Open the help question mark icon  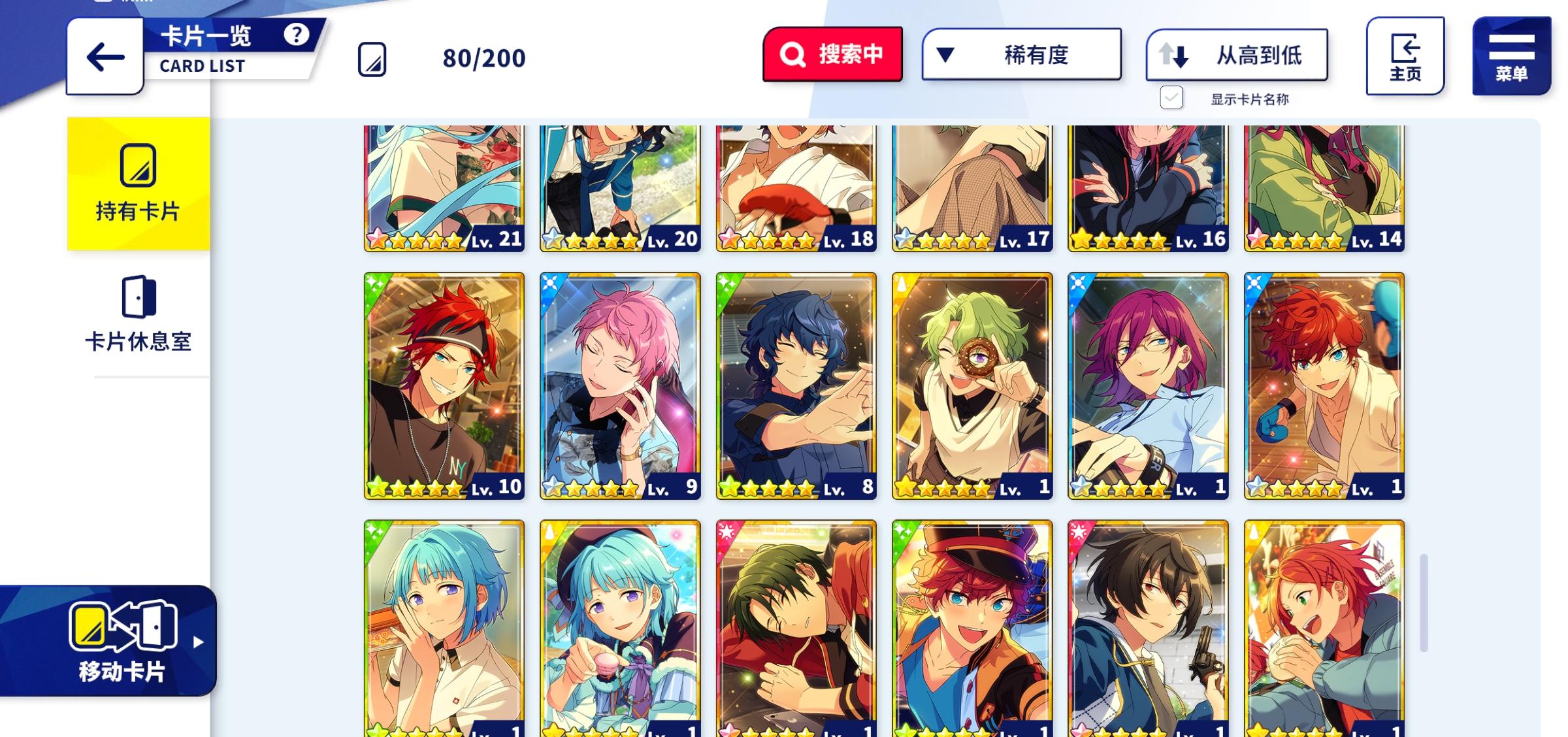pos(296,35)
